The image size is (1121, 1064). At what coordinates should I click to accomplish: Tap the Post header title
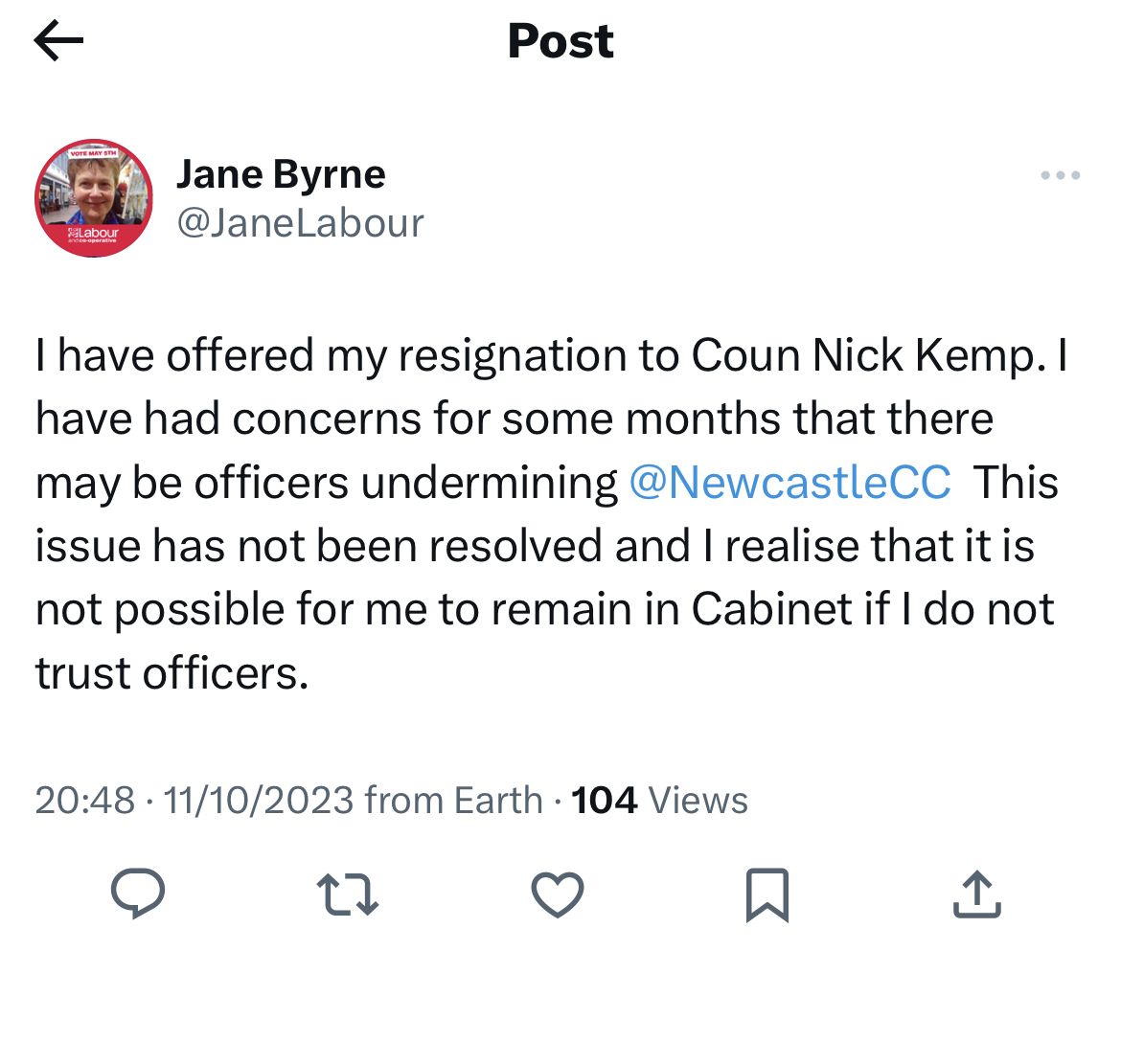(560, 41)
